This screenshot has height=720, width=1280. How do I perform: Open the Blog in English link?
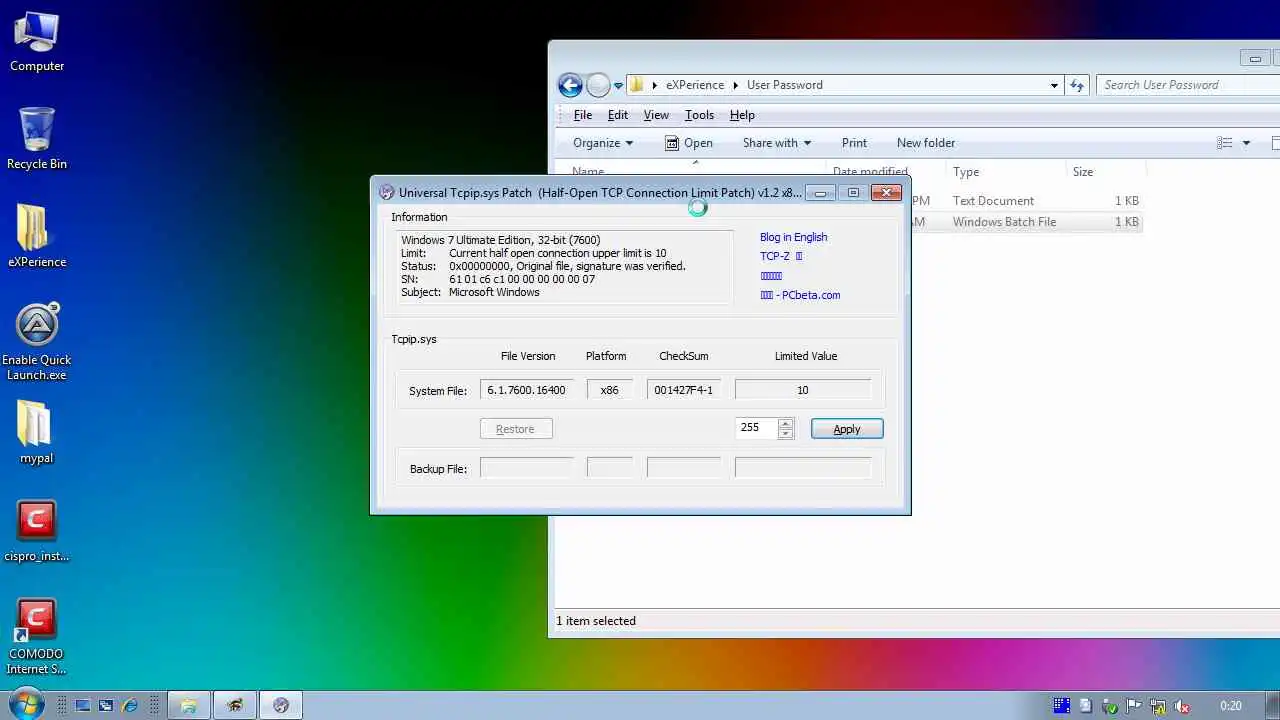point(793,237)
